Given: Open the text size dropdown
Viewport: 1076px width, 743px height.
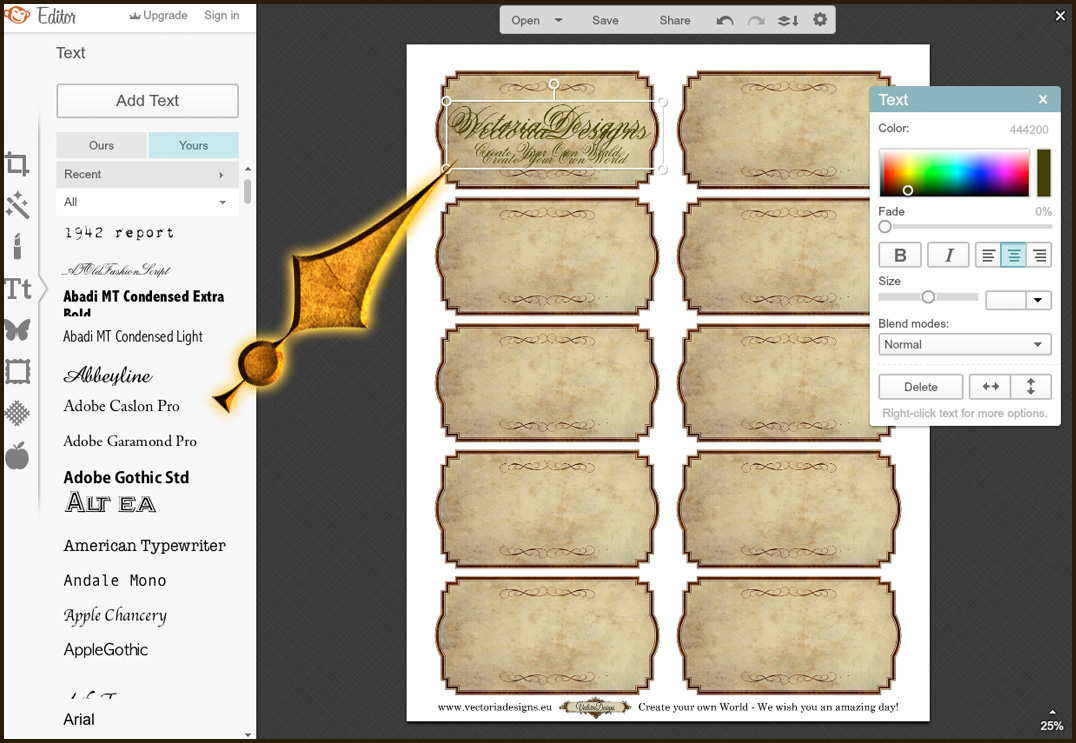Looking at the screenshot, I should coord(1038,300).
